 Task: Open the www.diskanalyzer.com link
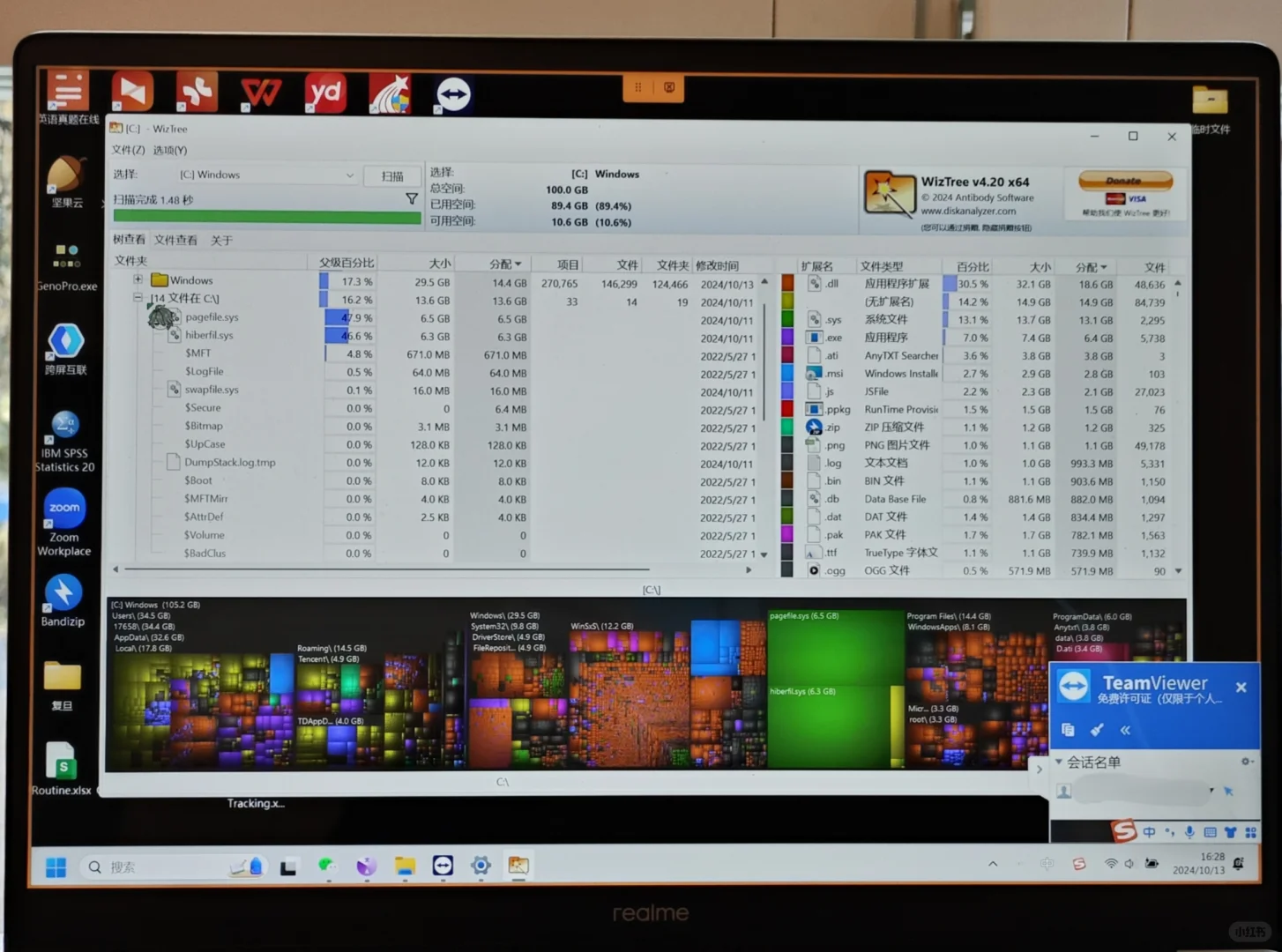click(968, 212)
